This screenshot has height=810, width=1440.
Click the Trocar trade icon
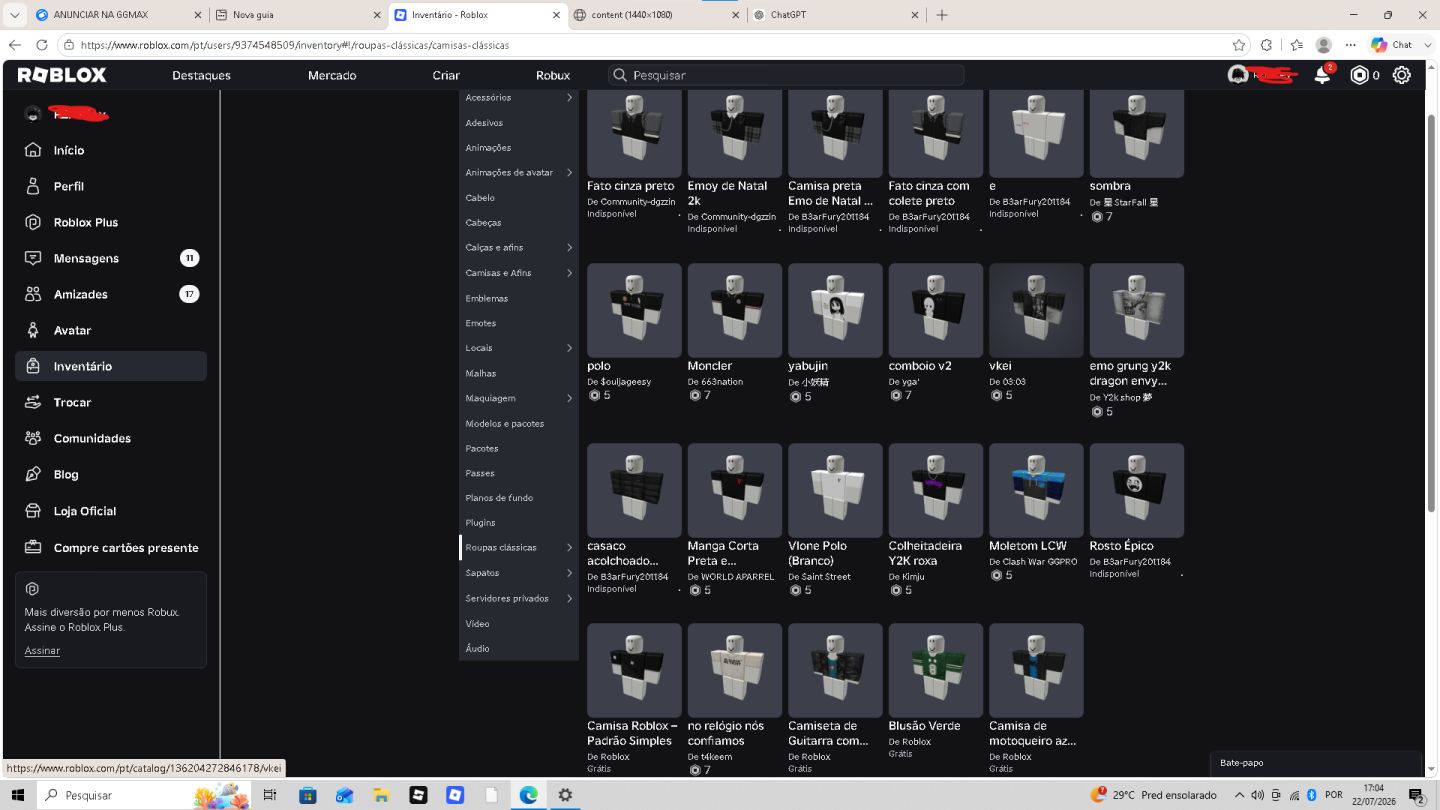coord(33,402)
